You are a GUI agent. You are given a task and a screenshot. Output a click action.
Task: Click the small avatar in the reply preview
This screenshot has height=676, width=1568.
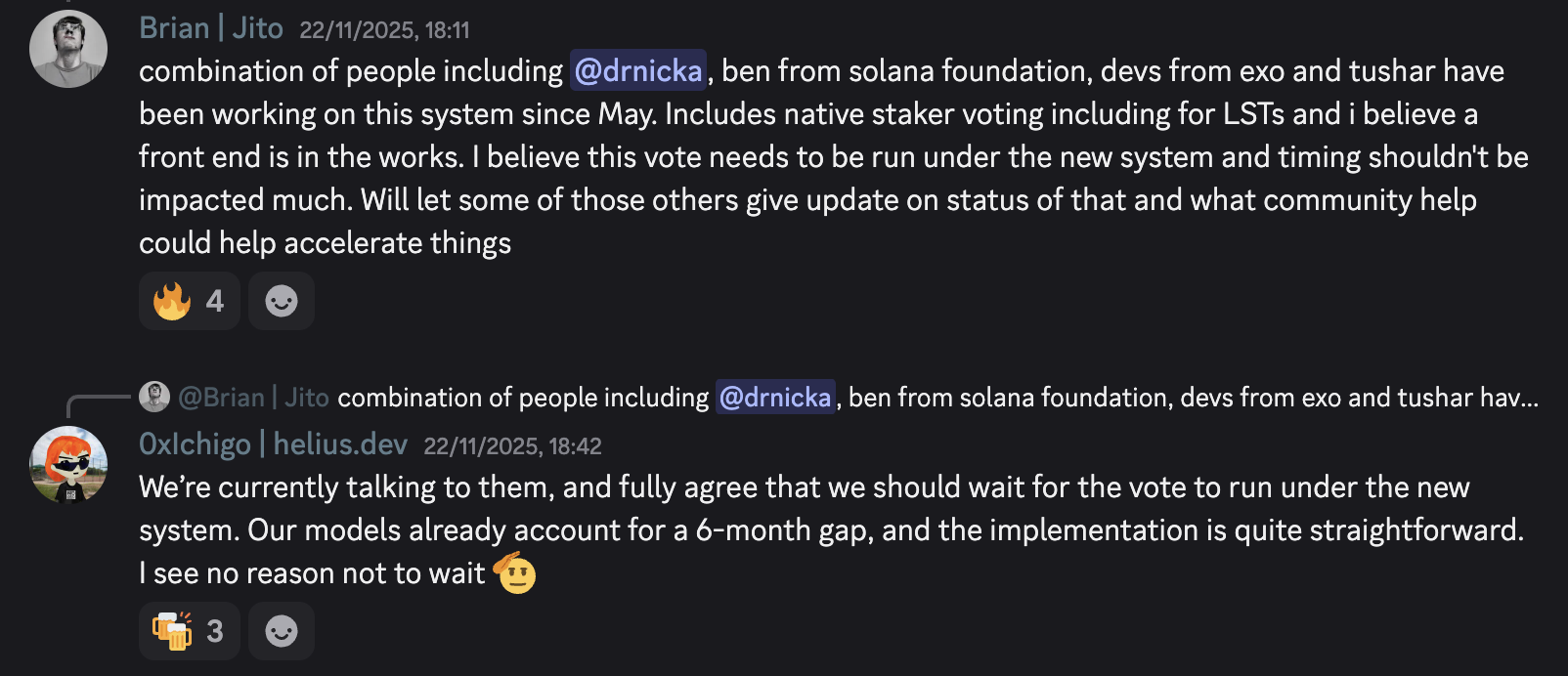(156, 398)
